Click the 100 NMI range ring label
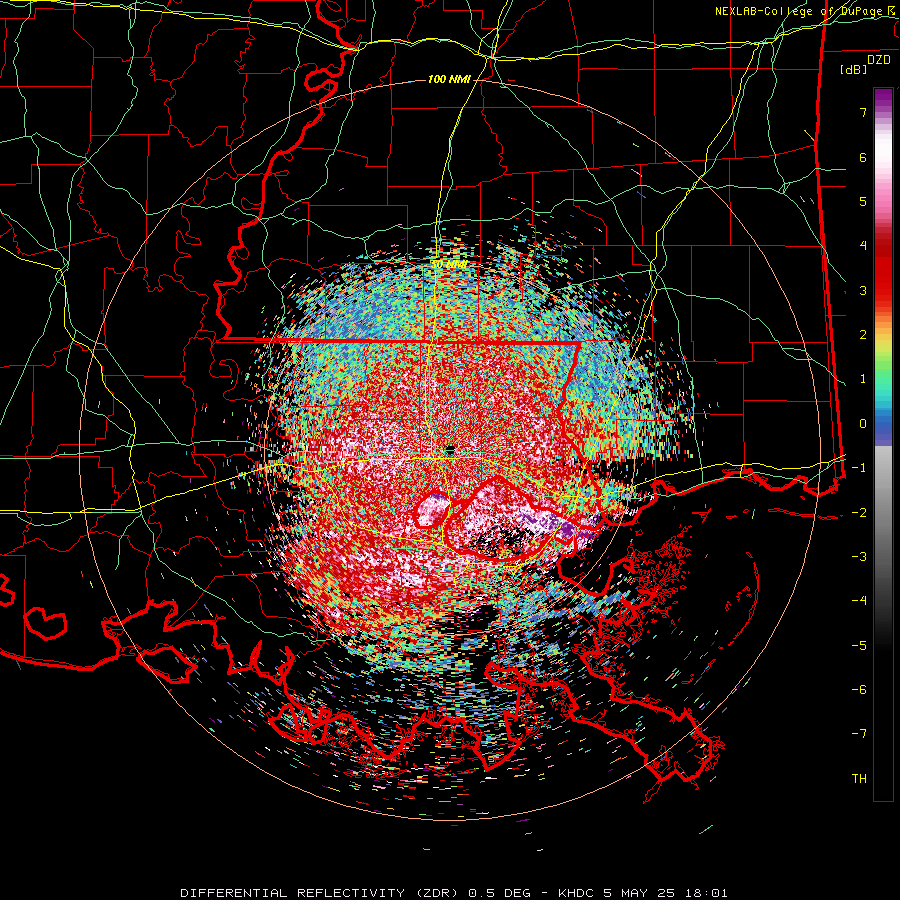 pos(449,79)
